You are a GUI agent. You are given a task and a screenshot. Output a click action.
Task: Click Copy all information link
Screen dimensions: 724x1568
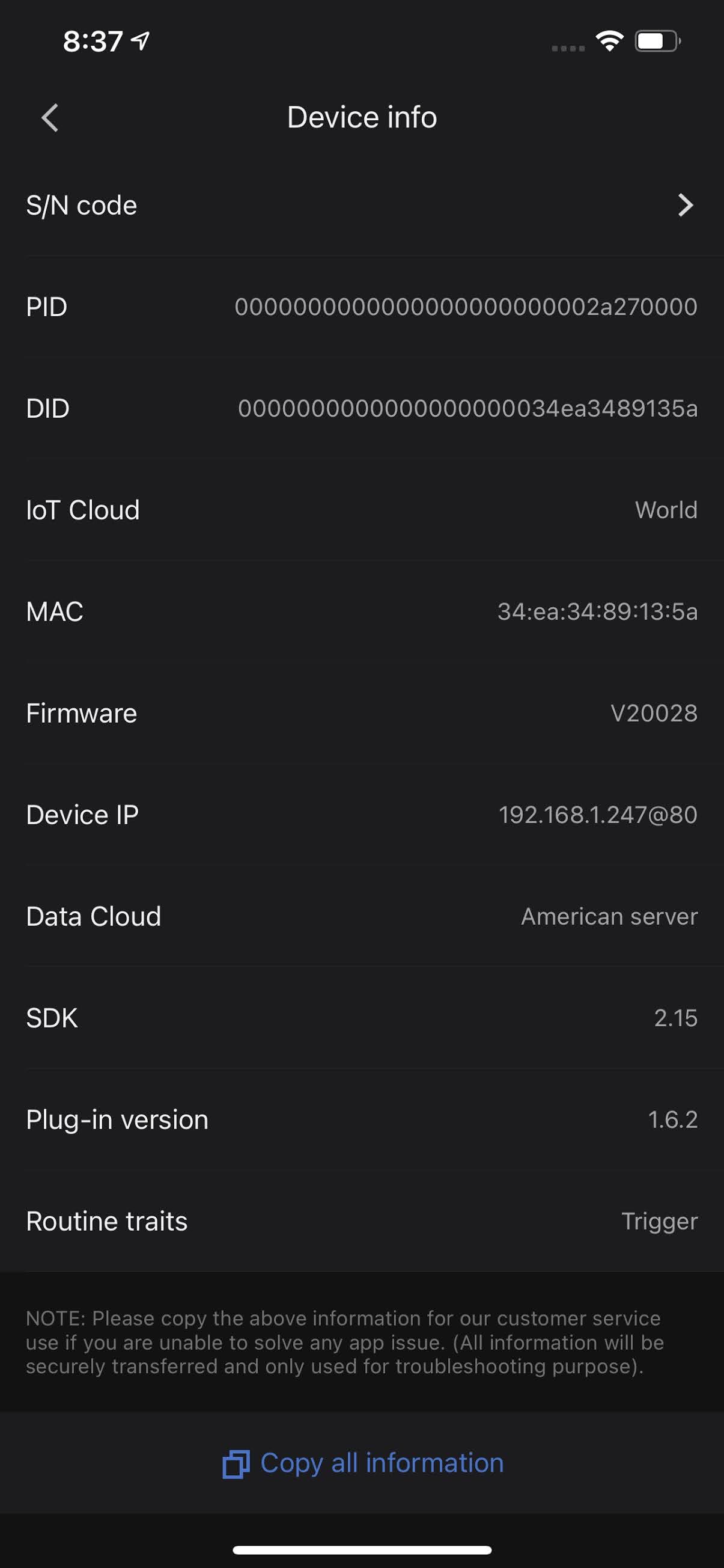click(382, 1463)
